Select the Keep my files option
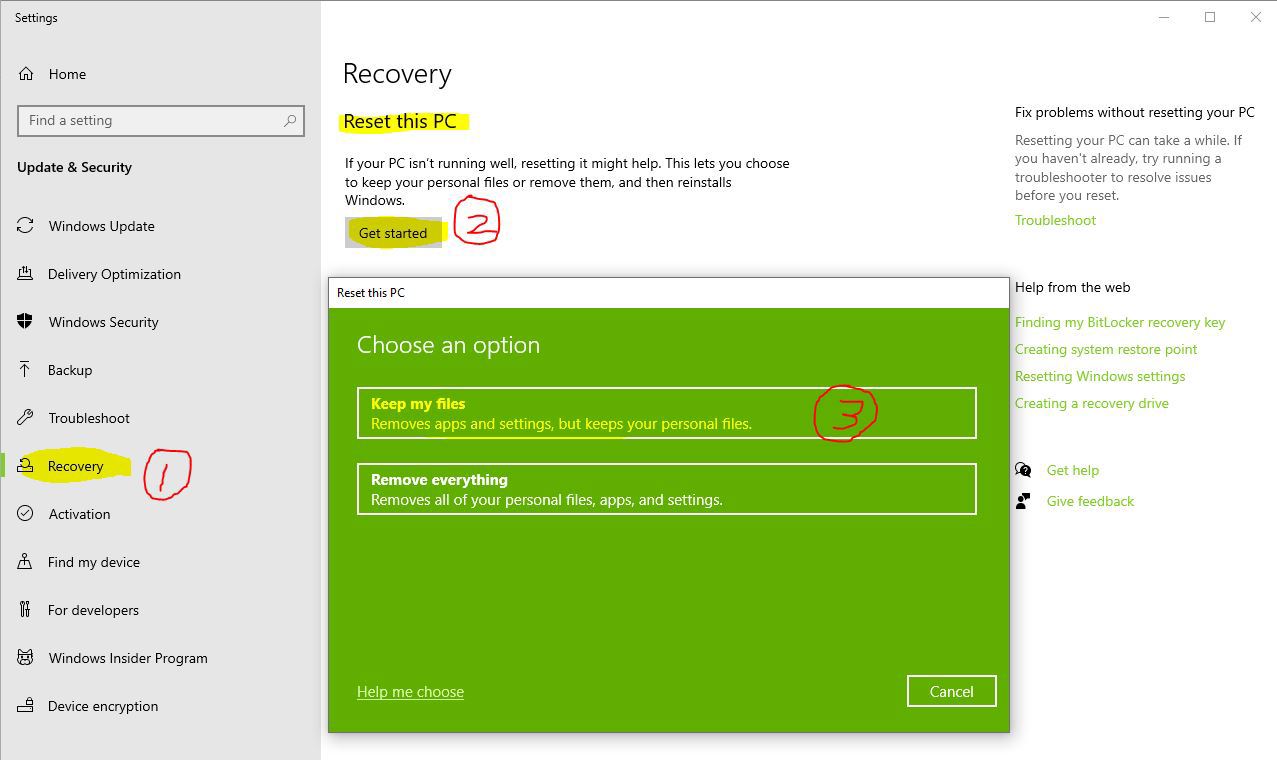 click(x=666, y=412)
